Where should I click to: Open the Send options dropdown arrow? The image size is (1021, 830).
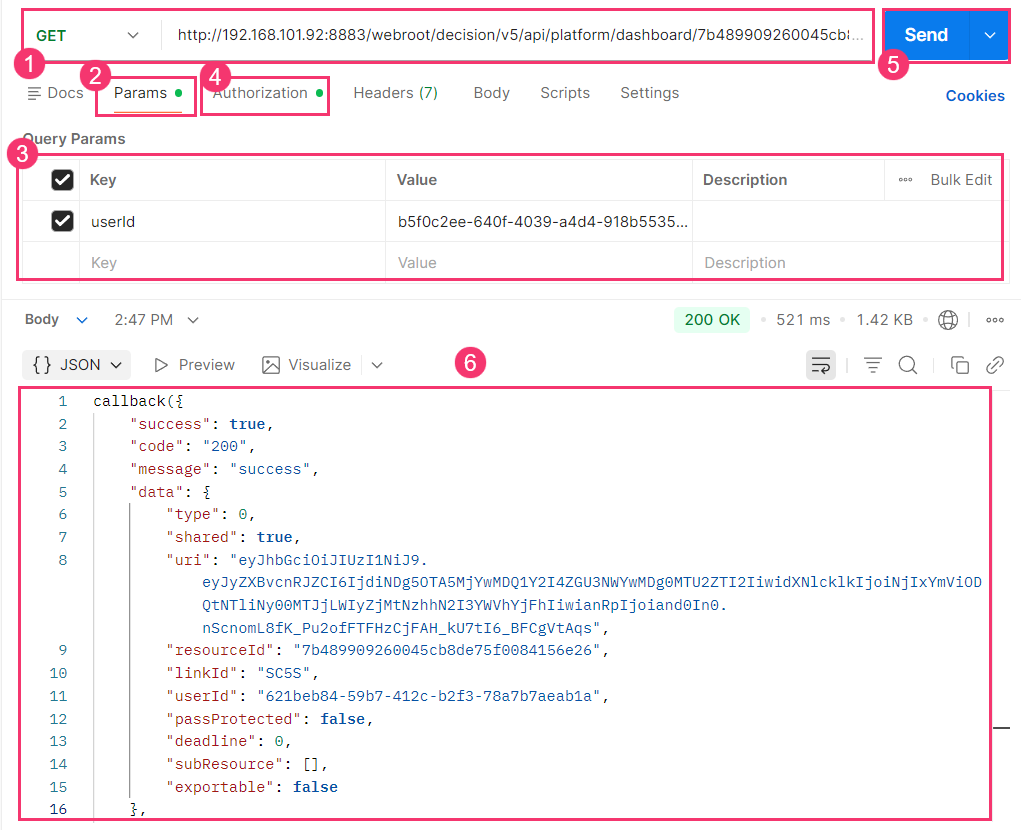coord(989,35)
